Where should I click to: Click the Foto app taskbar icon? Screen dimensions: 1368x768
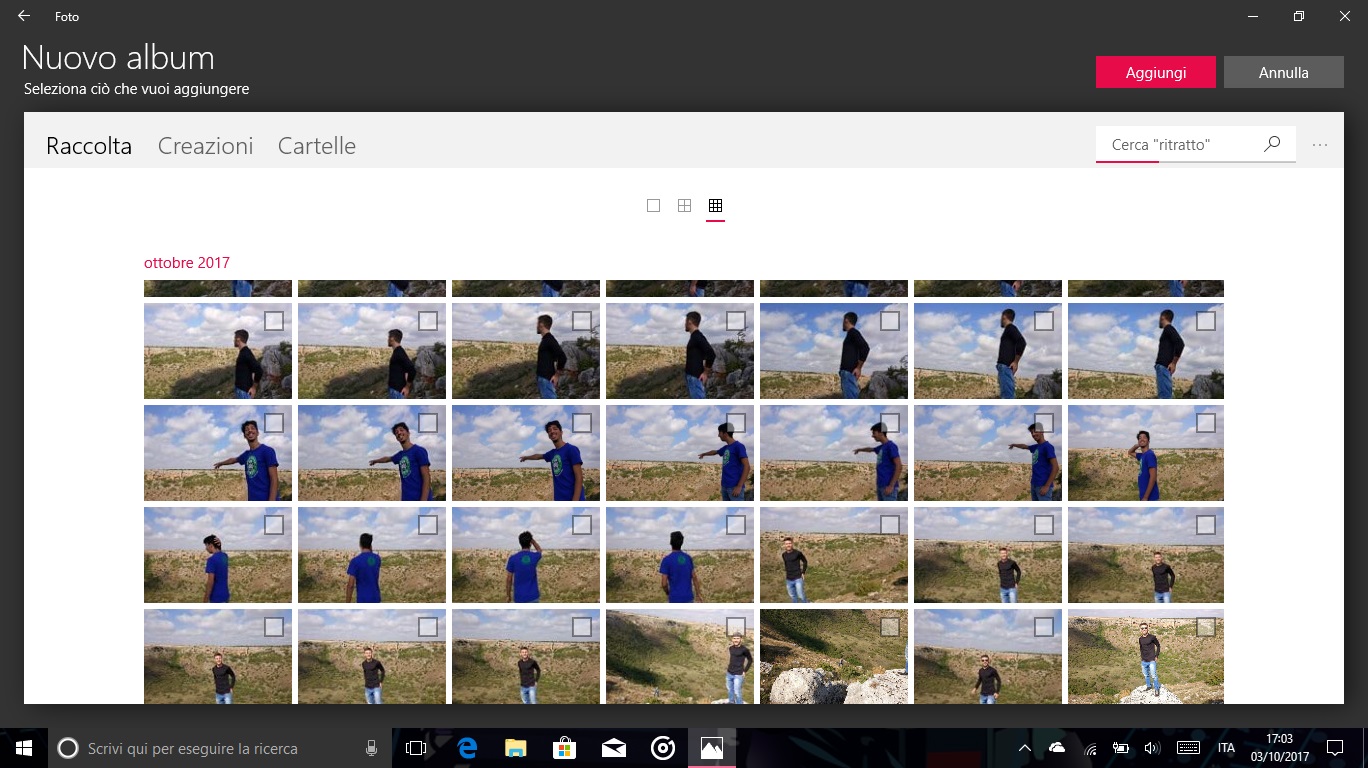(x=711, y=748)
